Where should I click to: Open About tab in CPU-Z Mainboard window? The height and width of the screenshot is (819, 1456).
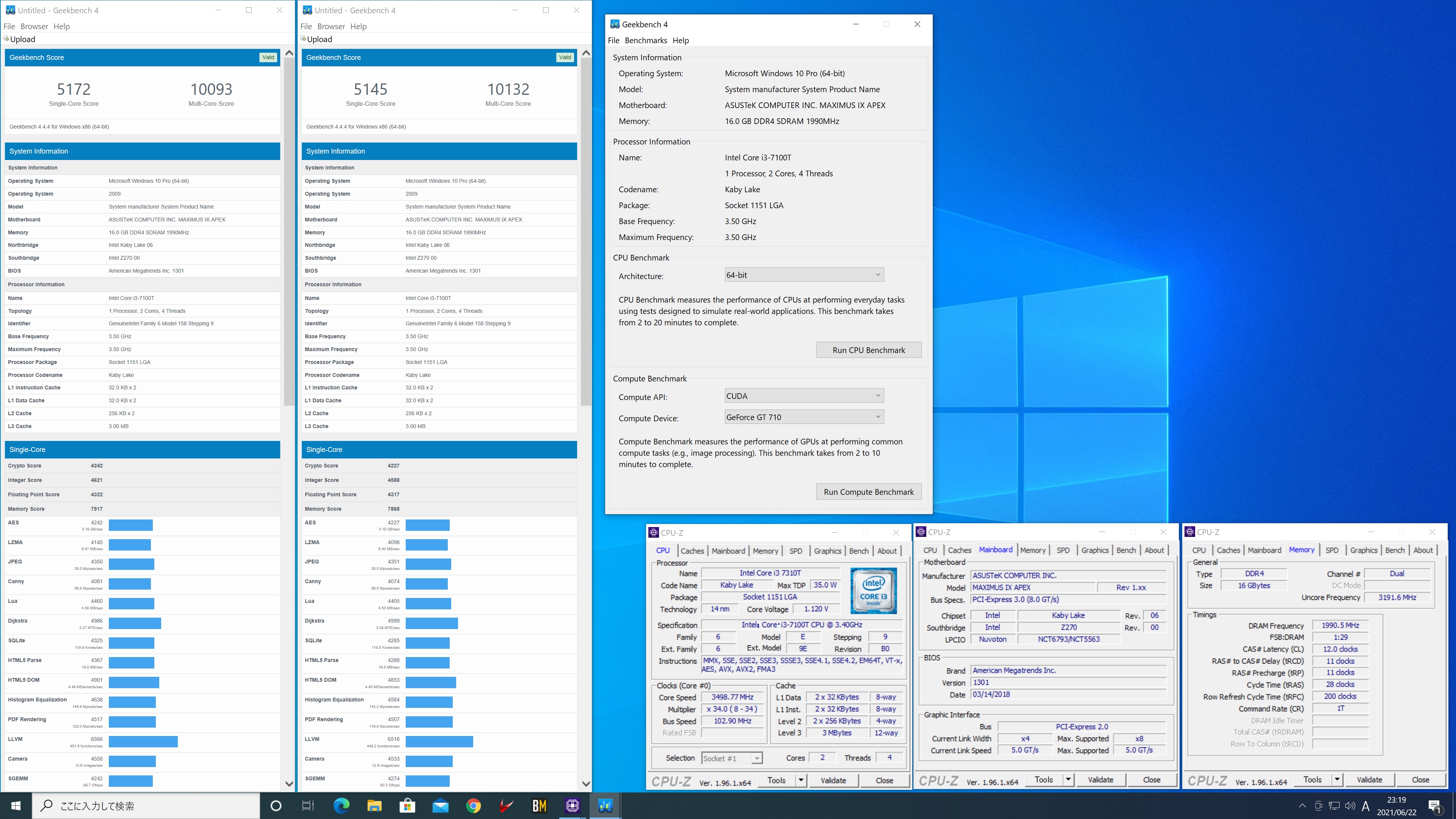tap(1154, 550)
